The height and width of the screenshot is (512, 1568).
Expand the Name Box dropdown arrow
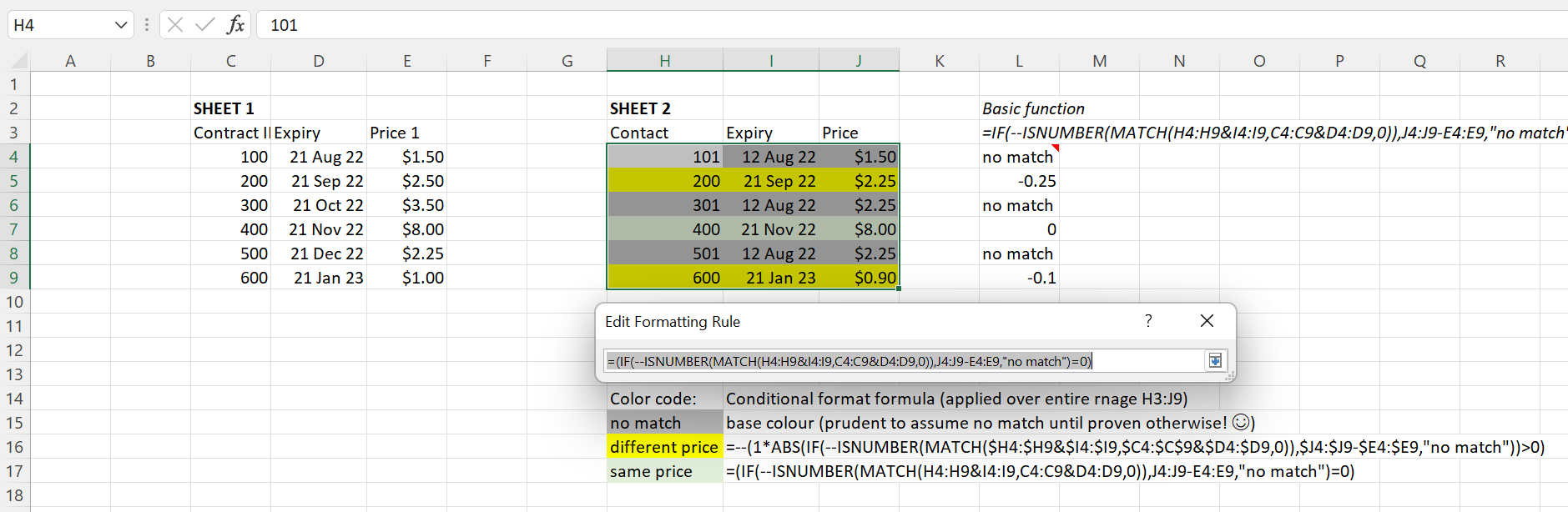(121, 25)
